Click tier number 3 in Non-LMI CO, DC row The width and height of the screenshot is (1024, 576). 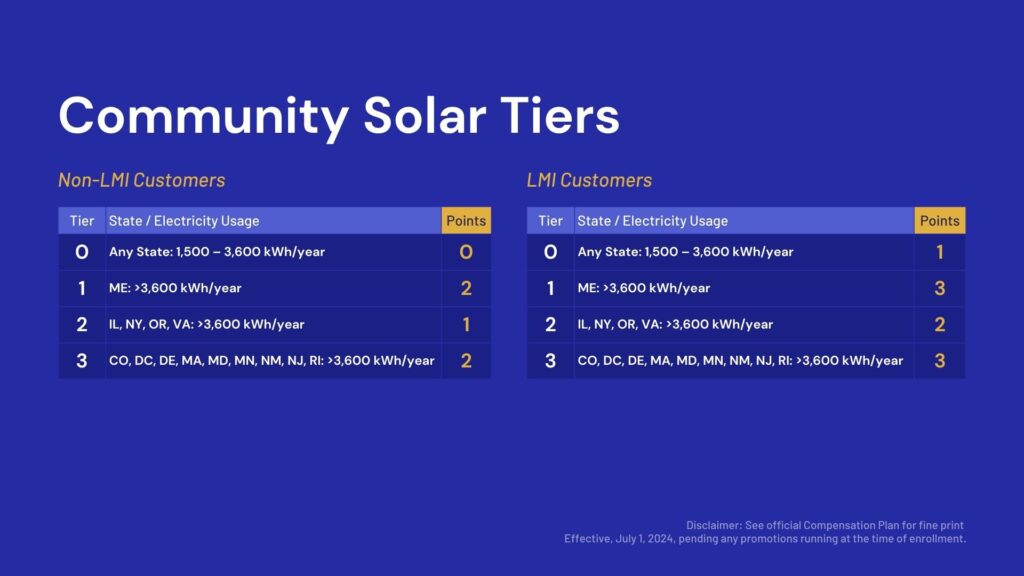pyautogui.click(x=82, y=360)
